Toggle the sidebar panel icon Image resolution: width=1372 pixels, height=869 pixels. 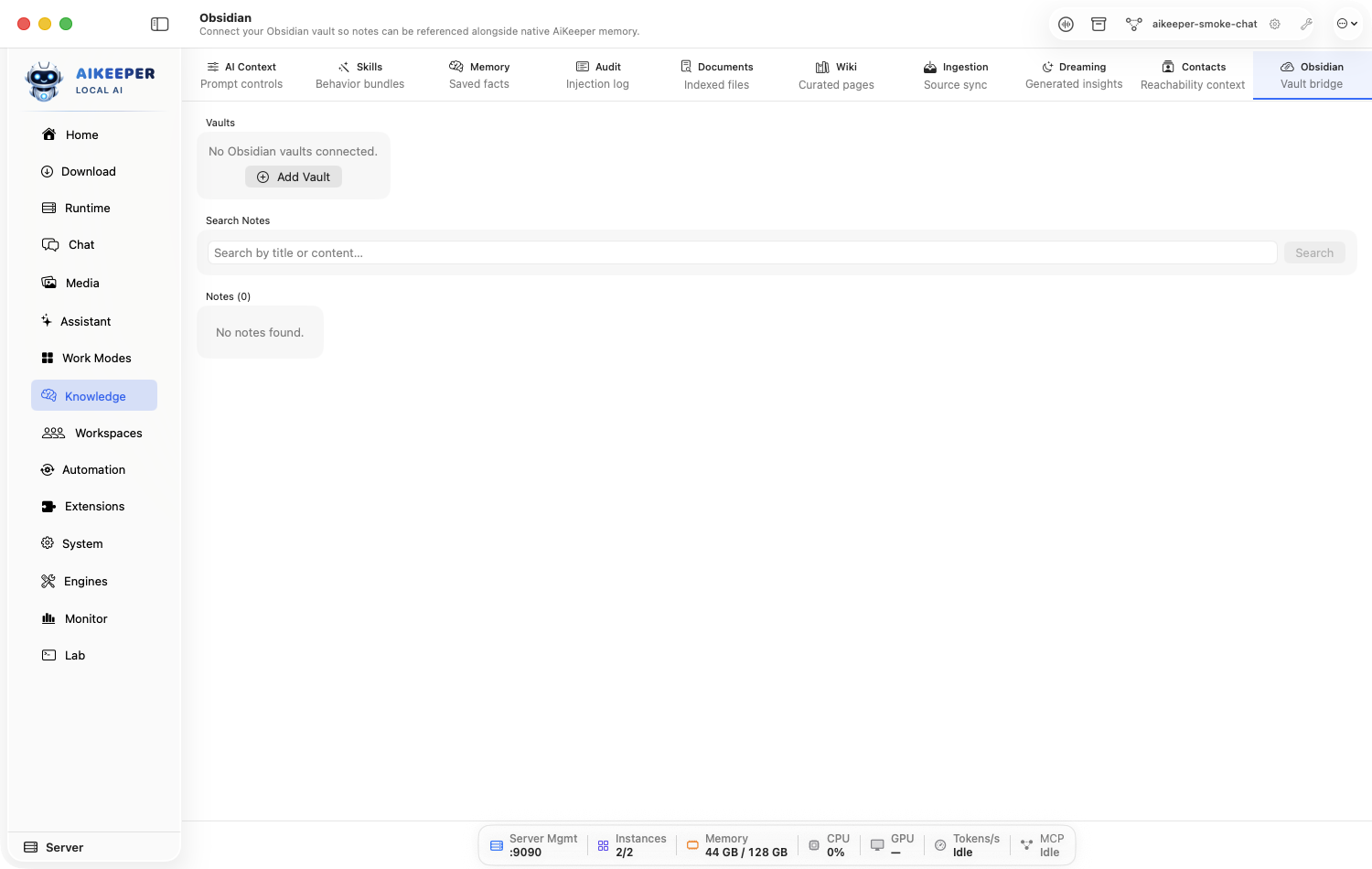coord(160,24)
